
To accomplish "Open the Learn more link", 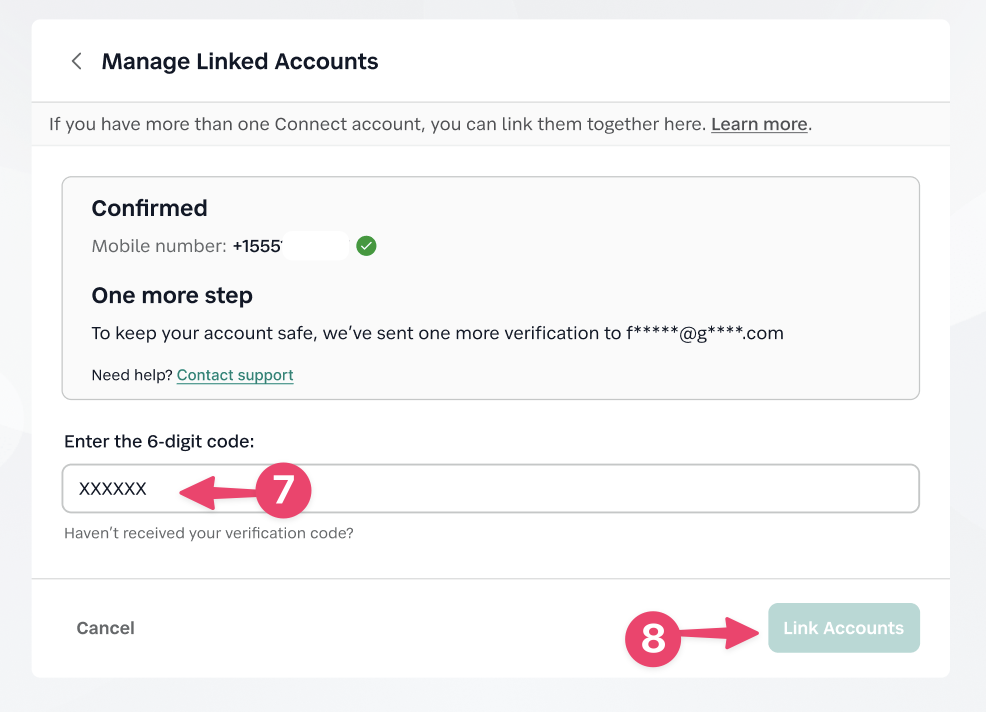I will pos(759,124).
